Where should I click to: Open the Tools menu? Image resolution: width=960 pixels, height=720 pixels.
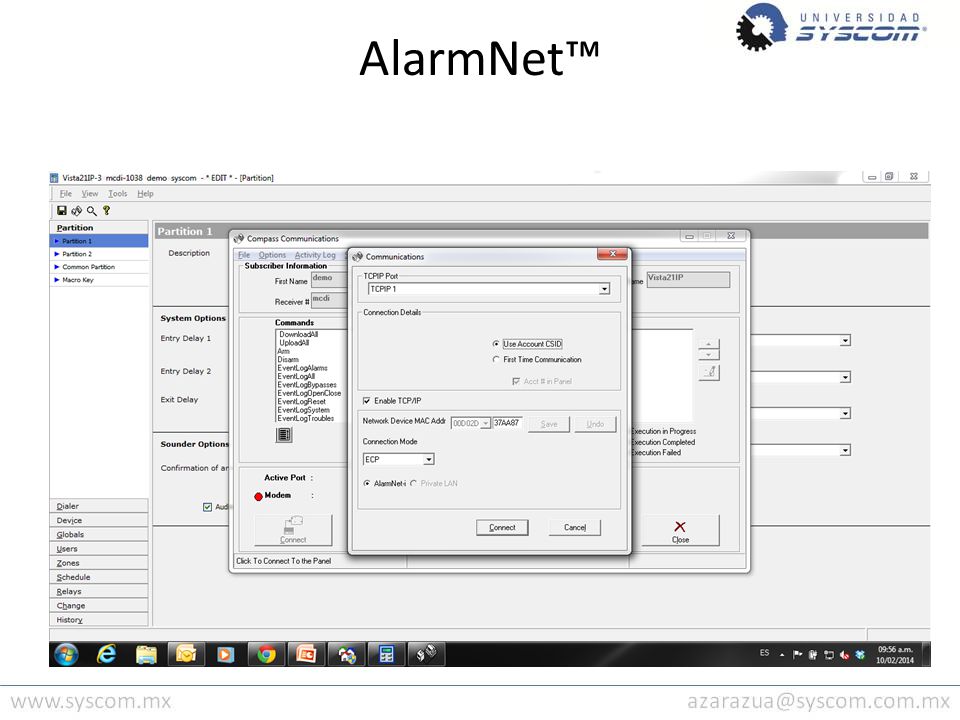118,193
